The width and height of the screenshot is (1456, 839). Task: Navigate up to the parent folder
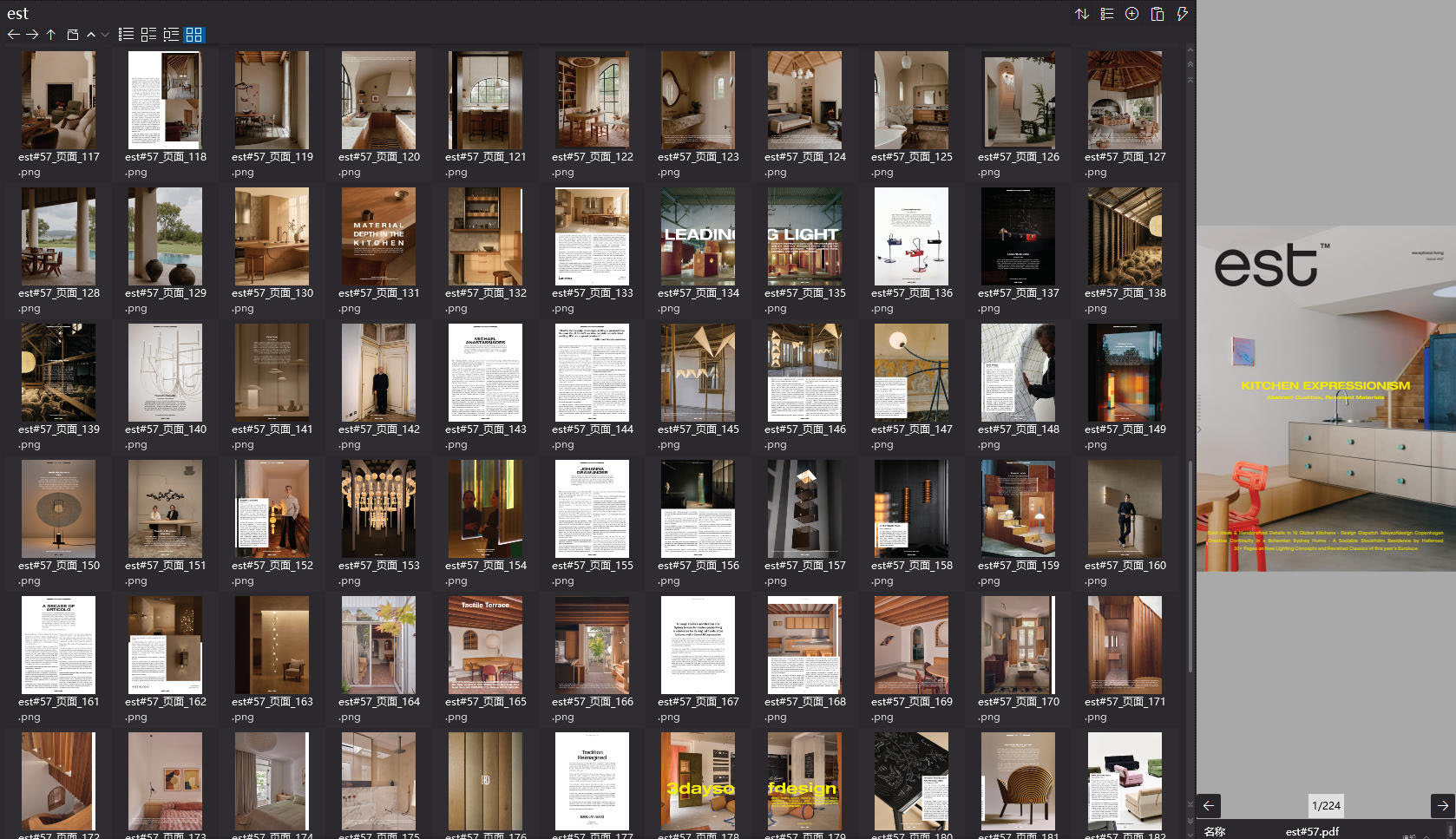tap(51, 35)
